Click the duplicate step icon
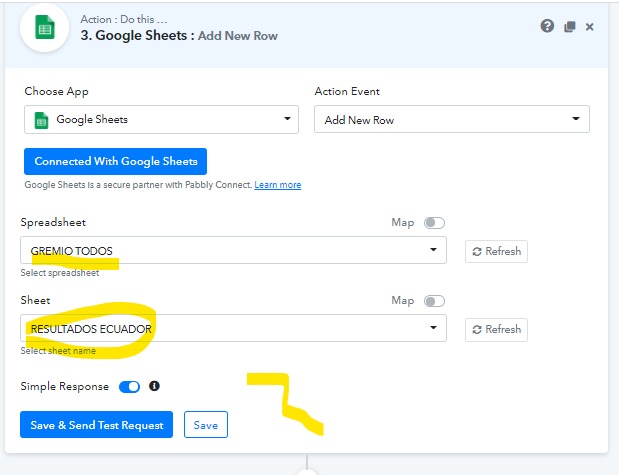Screen dimensions: 619x475 pos(569,27)
